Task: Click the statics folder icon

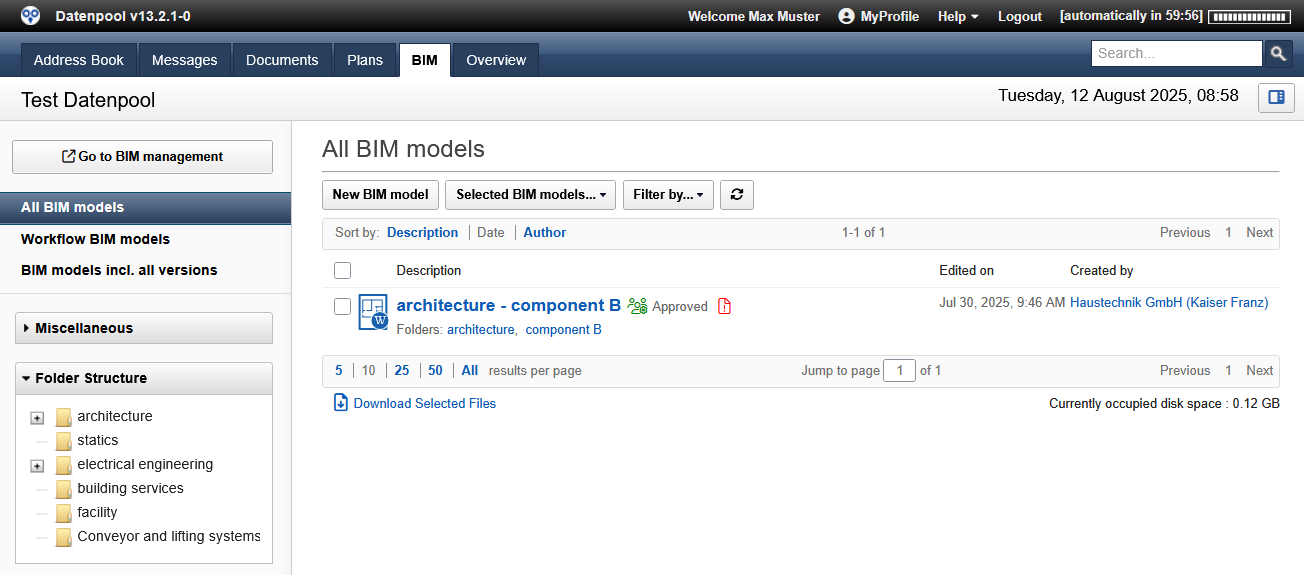Action: click(64, 441)
